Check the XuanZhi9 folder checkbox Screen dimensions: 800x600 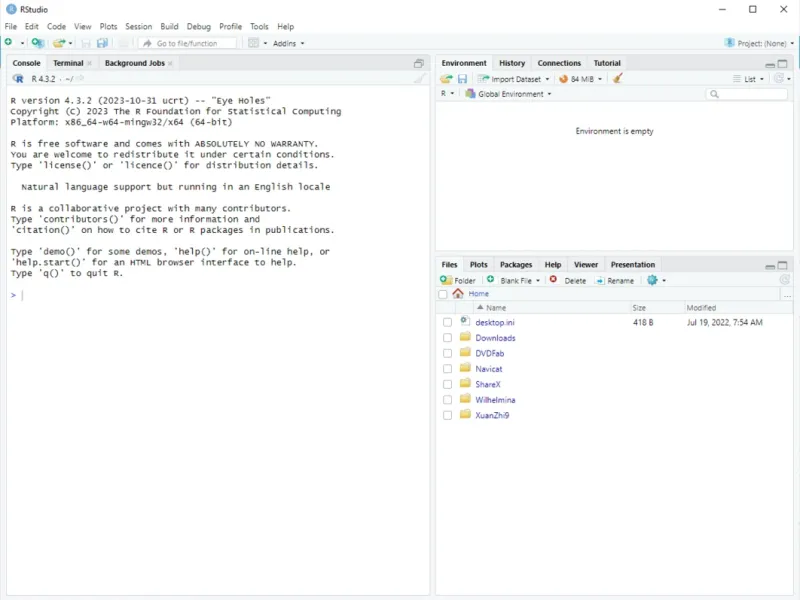[447, 415]
